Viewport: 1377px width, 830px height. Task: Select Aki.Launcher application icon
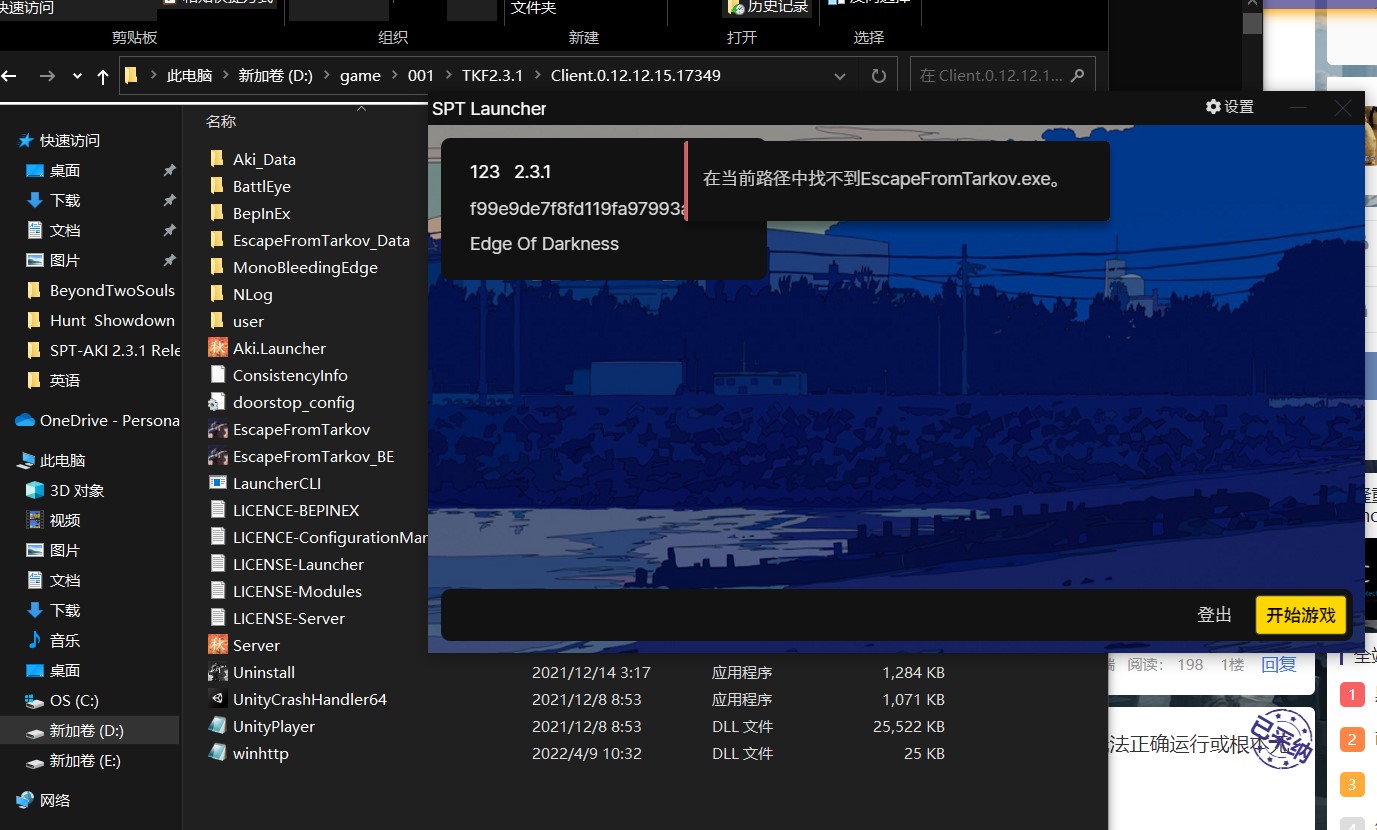click(217, 348)
